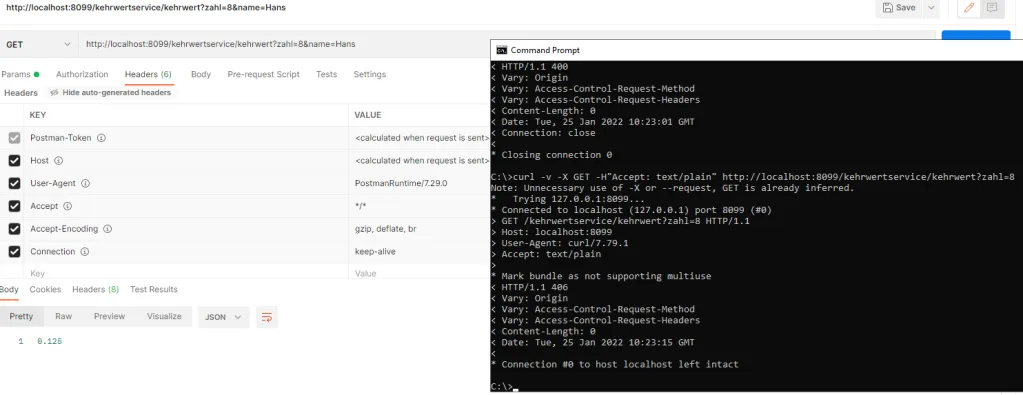The height and width of the screenshot is (395, 1023).
Task: Click the wrap lines icon
Action: (x=267, y=317)
